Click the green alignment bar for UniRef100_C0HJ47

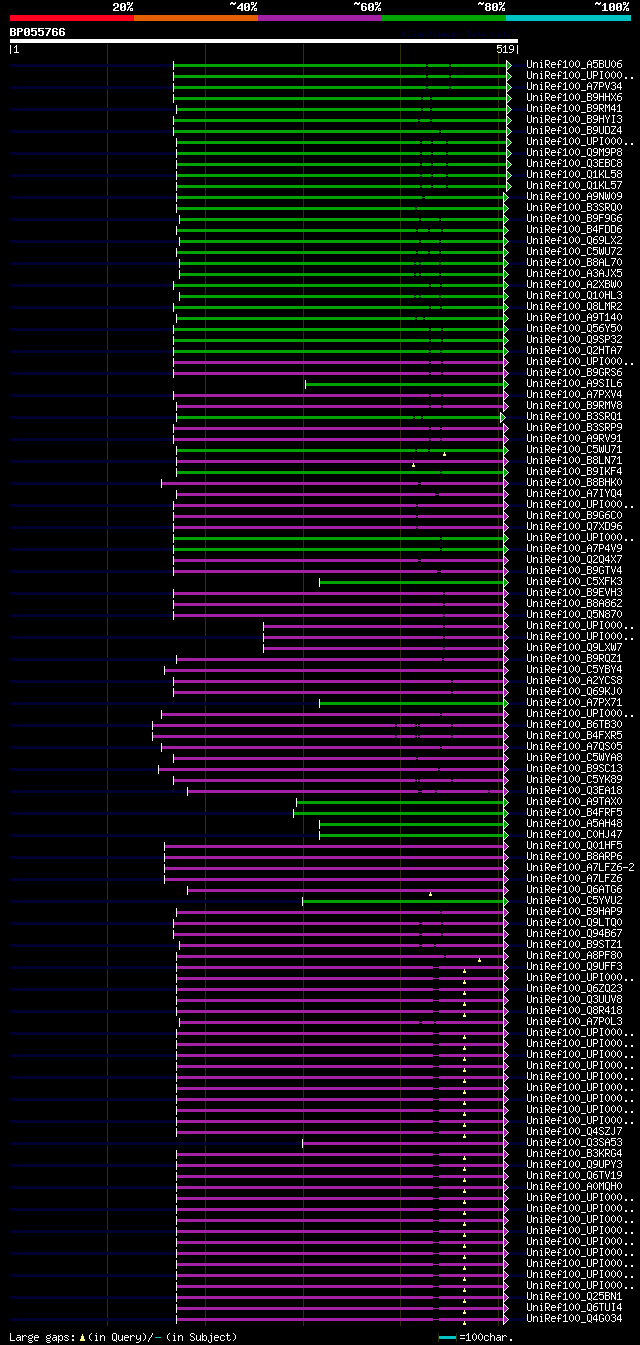(x=413, y=834)
